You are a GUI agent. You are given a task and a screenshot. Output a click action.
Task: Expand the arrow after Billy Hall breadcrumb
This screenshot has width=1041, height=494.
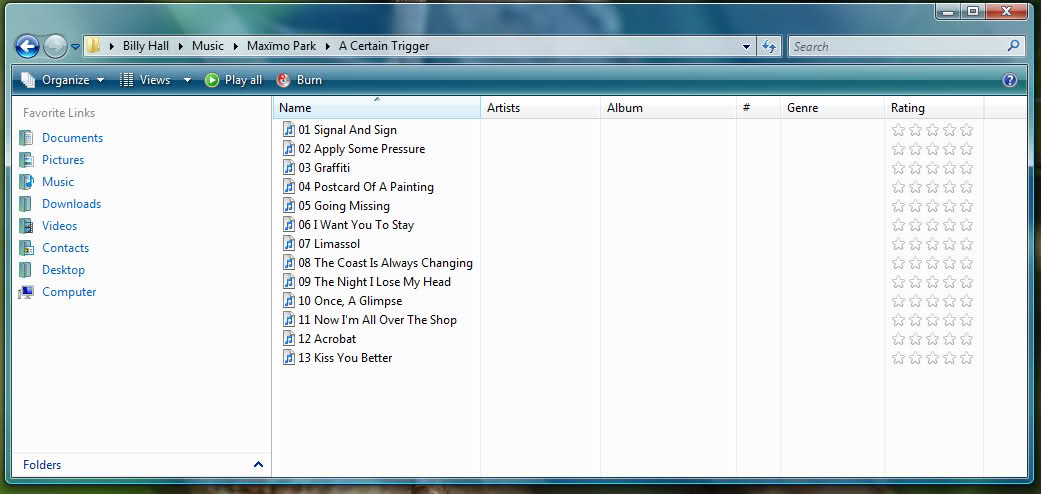[x=181, y=46]
